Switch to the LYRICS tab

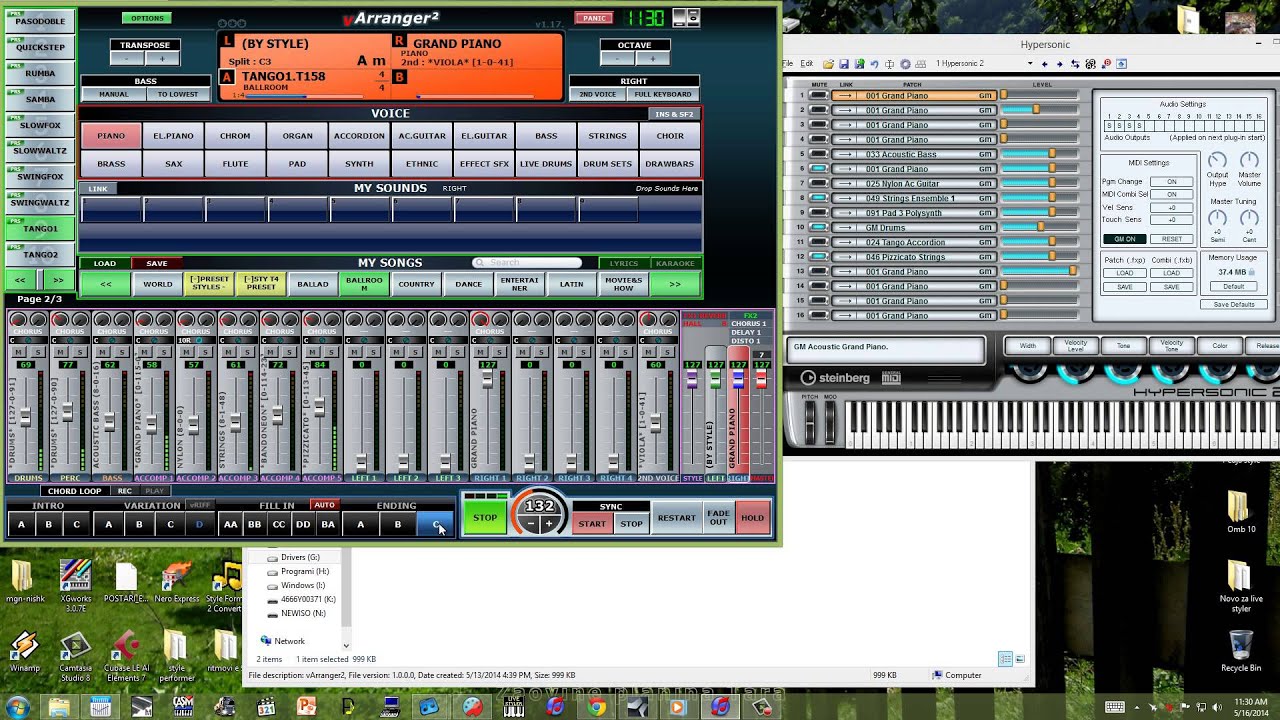point(624,263)
